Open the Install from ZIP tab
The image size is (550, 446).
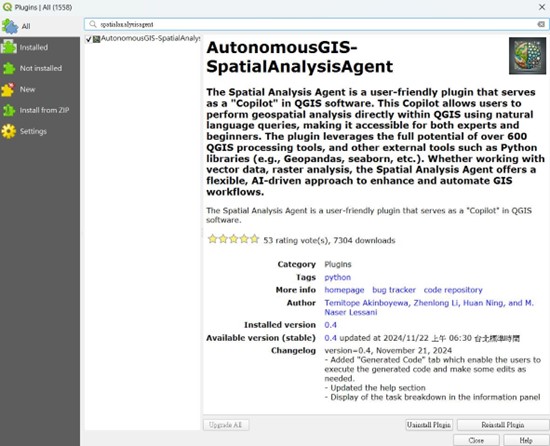tap(40, 110)
